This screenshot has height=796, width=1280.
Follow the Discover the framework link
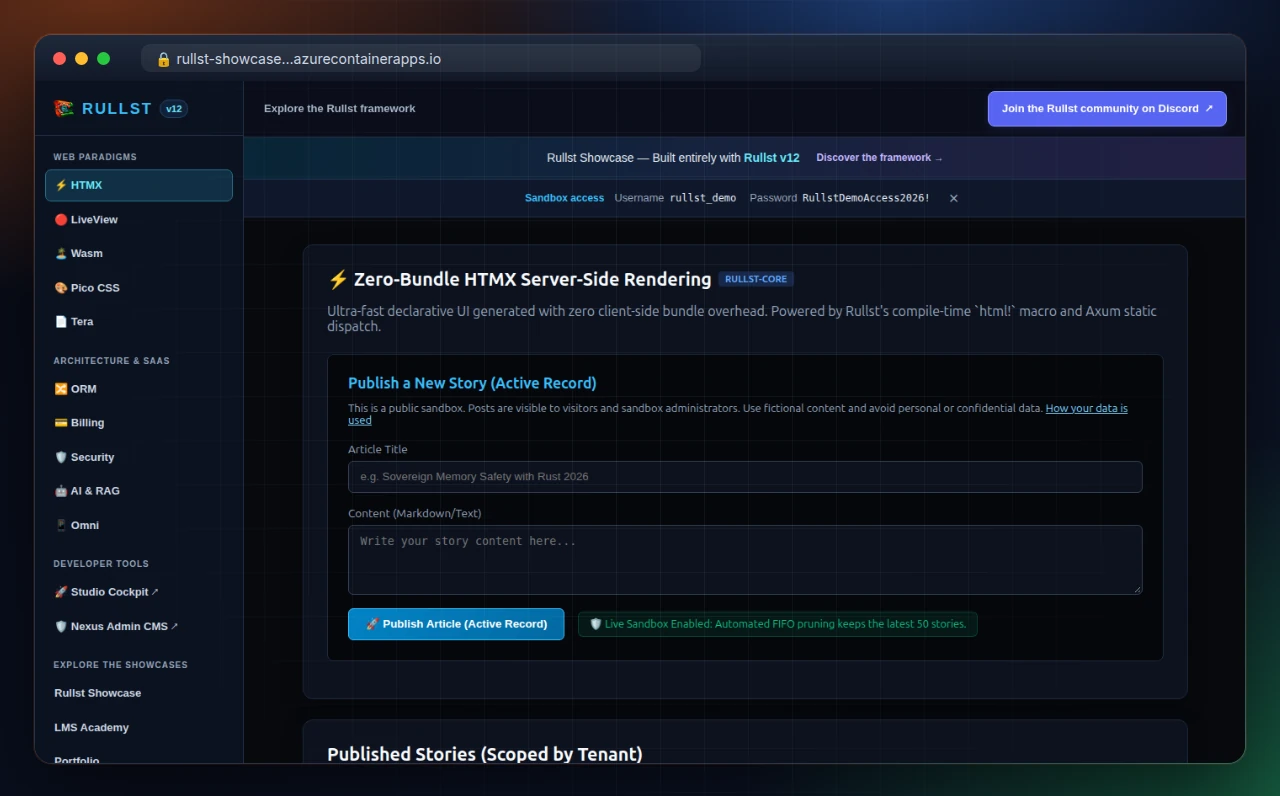click(x=879, y=158)
